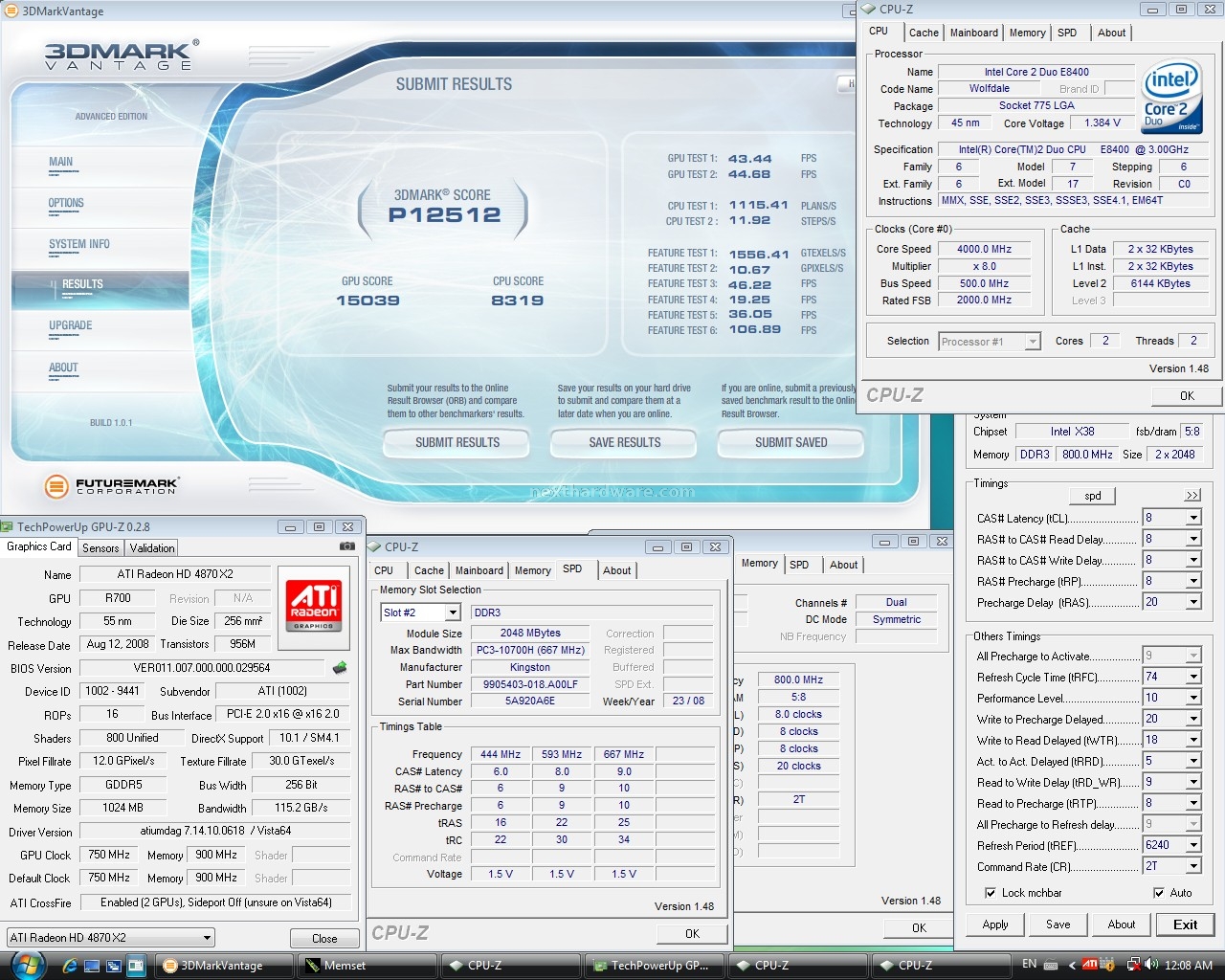Viewport: 1225px width, 980px height.
Task: Toggle the Lock mchbar checkbox
Action: 991,893
